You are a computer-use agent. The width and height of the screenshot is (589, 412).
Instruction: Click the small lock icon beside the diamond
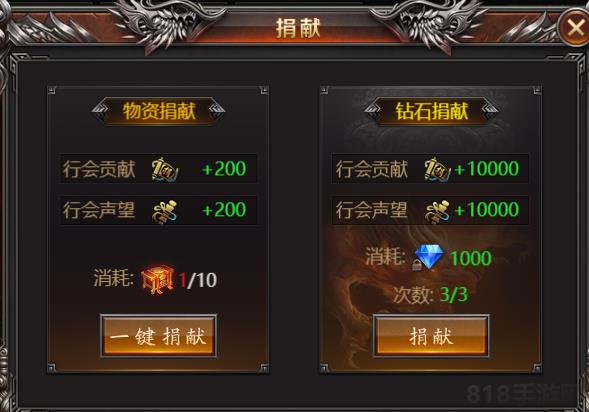click(x=417, y=265)
